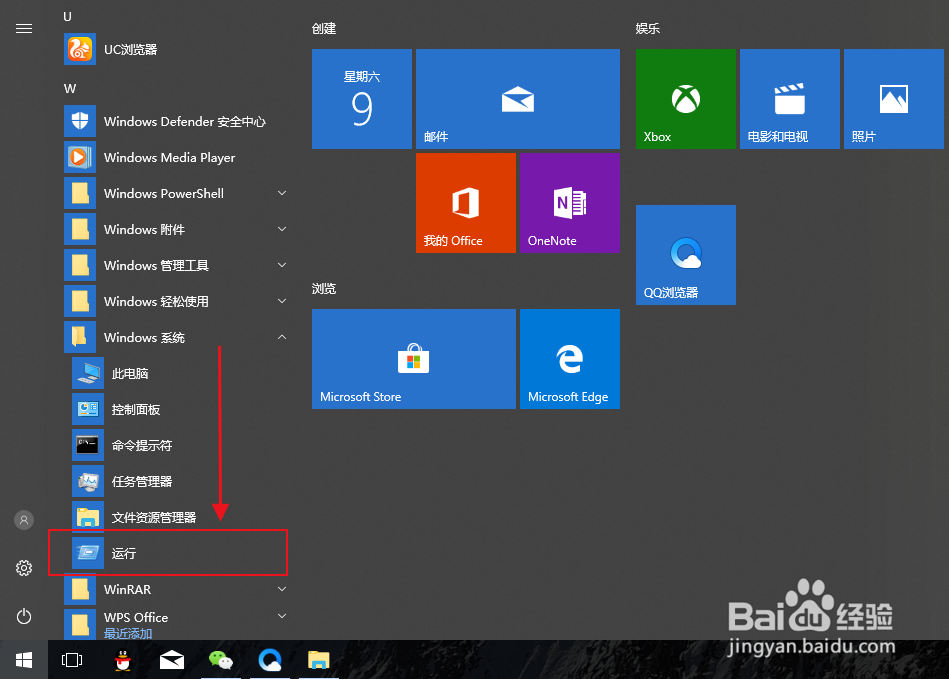Image resolution: width=949 pixels, height=679 pixels.
Task: Expand the WinRAR folder chevron
Action: [x=282, y=589]
